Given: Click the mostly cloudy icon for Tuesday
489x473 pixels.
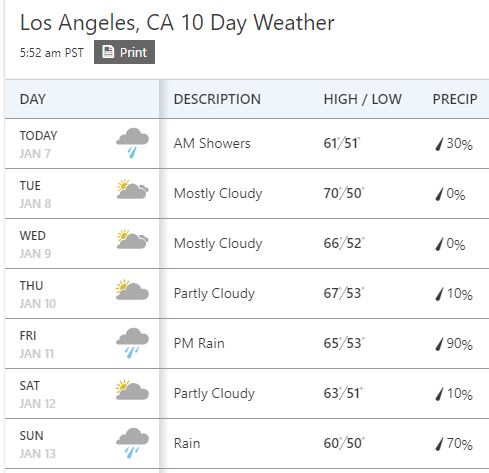Looking at the screenshot, I should (x=132, y=189).
